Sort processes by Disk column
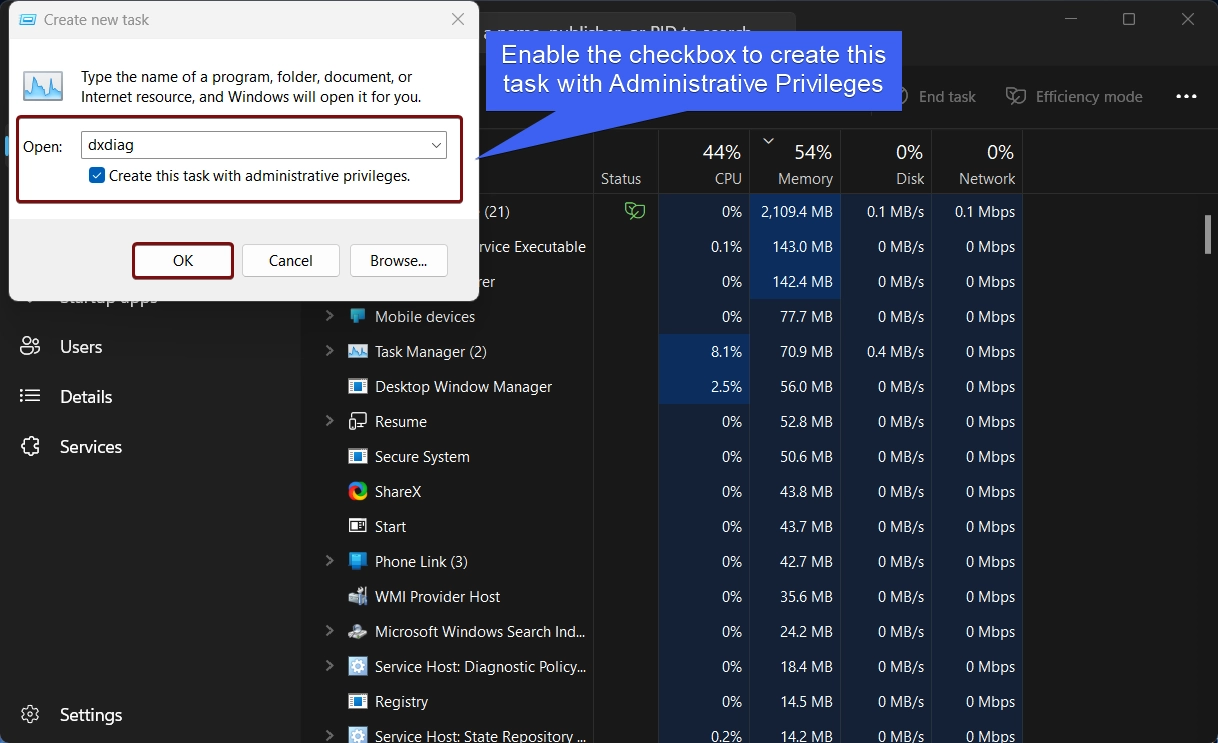Viewport: 1218px width, 743px height. point(886,162)
